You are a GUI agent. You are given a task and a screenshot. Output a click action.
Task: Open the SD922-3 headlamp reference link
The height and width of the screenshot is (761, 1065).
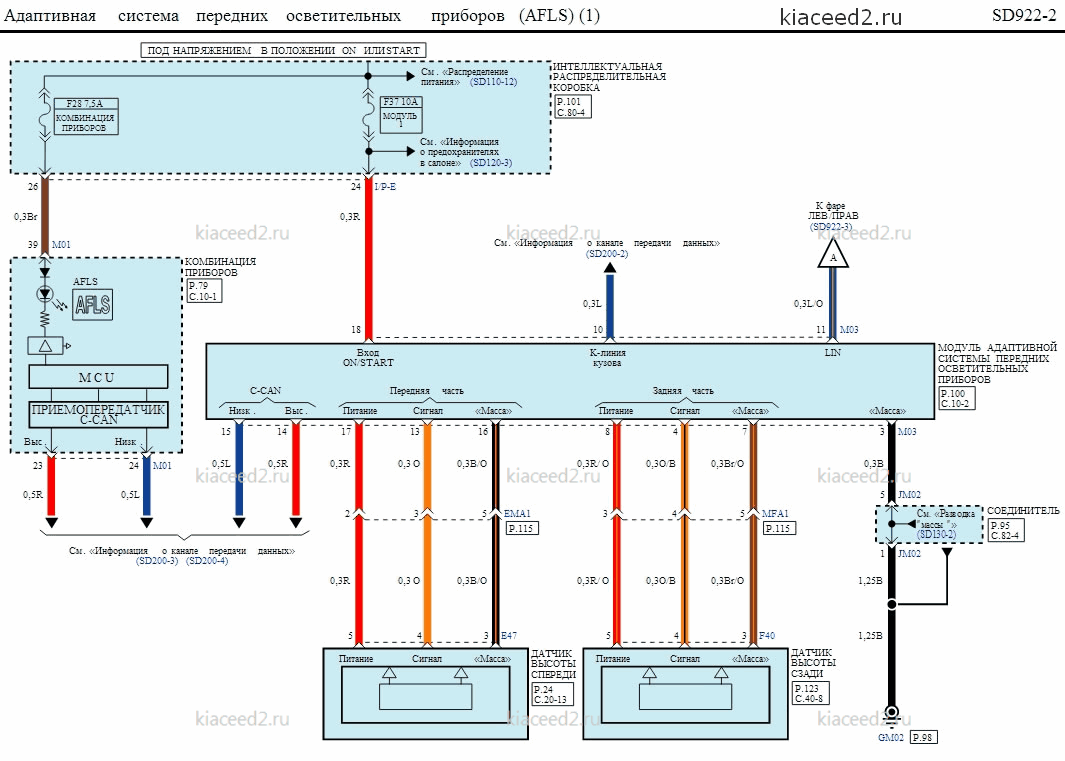[831, 227]
